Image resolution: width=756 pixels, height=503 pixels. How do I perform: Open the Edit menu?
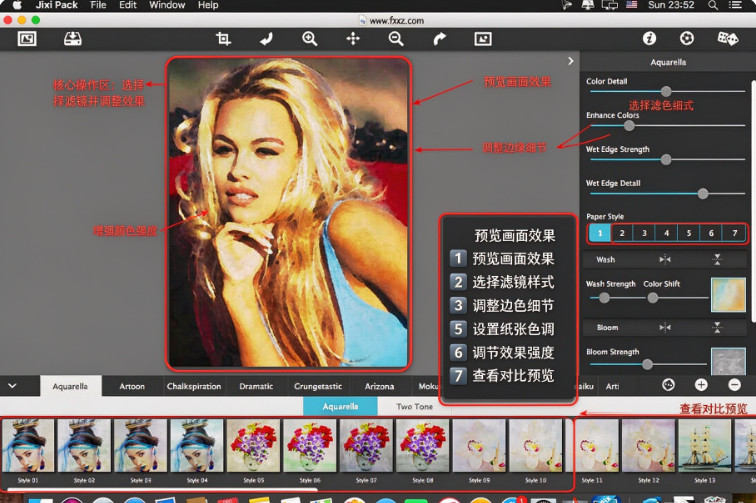(x=128, y=5)
